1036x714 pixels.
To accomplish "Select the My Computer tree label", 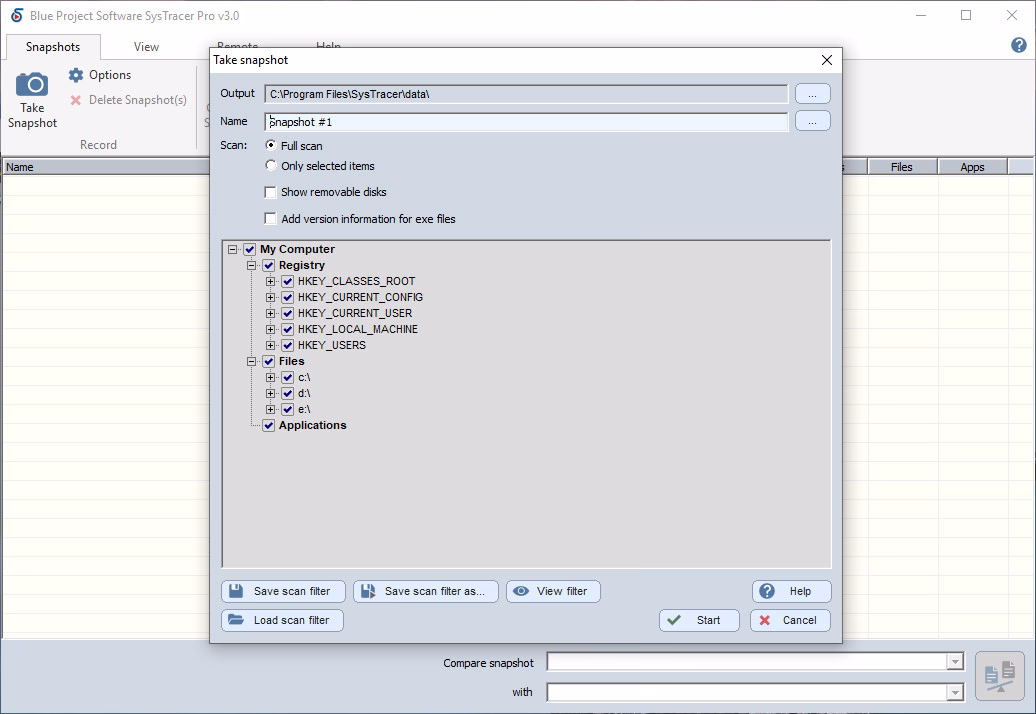I will 297,249.
